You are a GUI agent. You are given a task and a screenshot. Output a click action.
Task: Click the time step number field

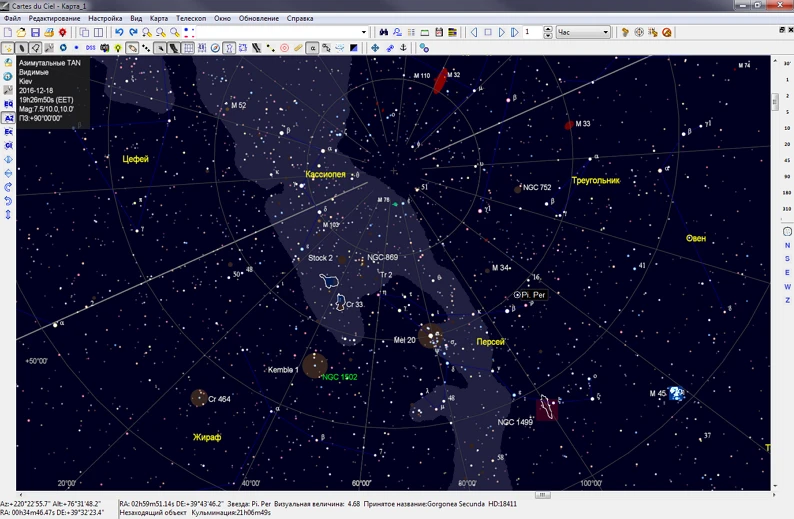point(533,33)
